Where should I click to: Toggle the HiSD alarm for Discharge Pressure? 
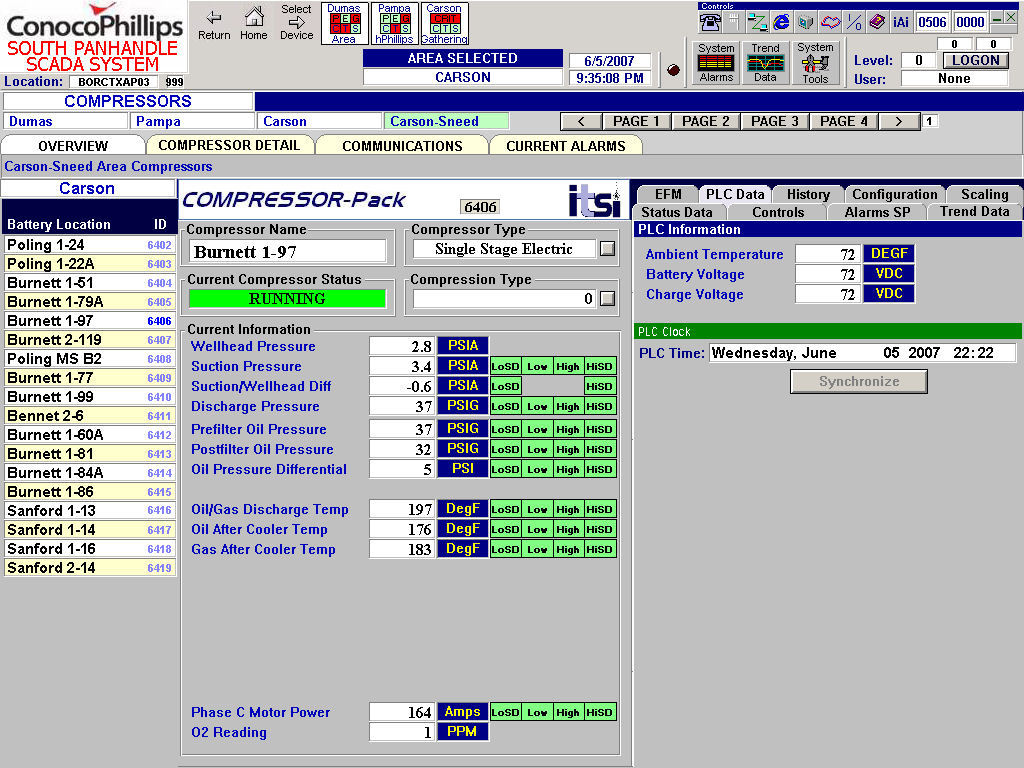click(x=598, y=406)
